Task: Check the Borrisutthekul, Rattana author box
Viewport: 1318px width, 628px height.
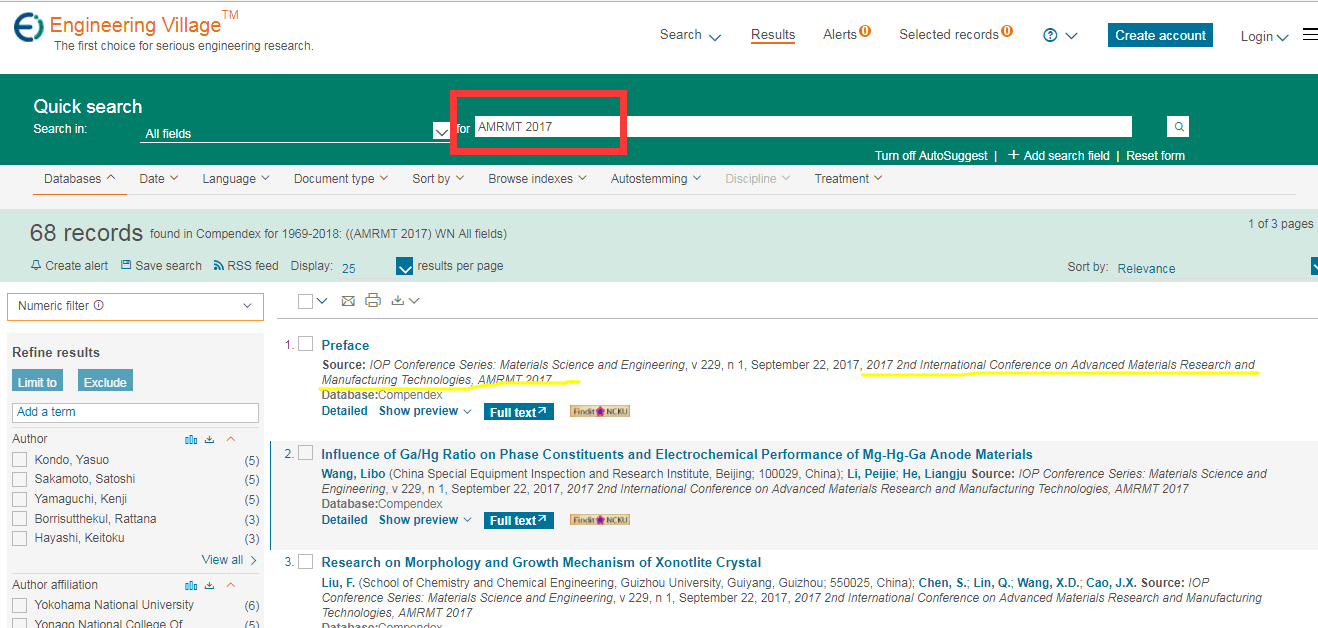Action: [19, 519]
